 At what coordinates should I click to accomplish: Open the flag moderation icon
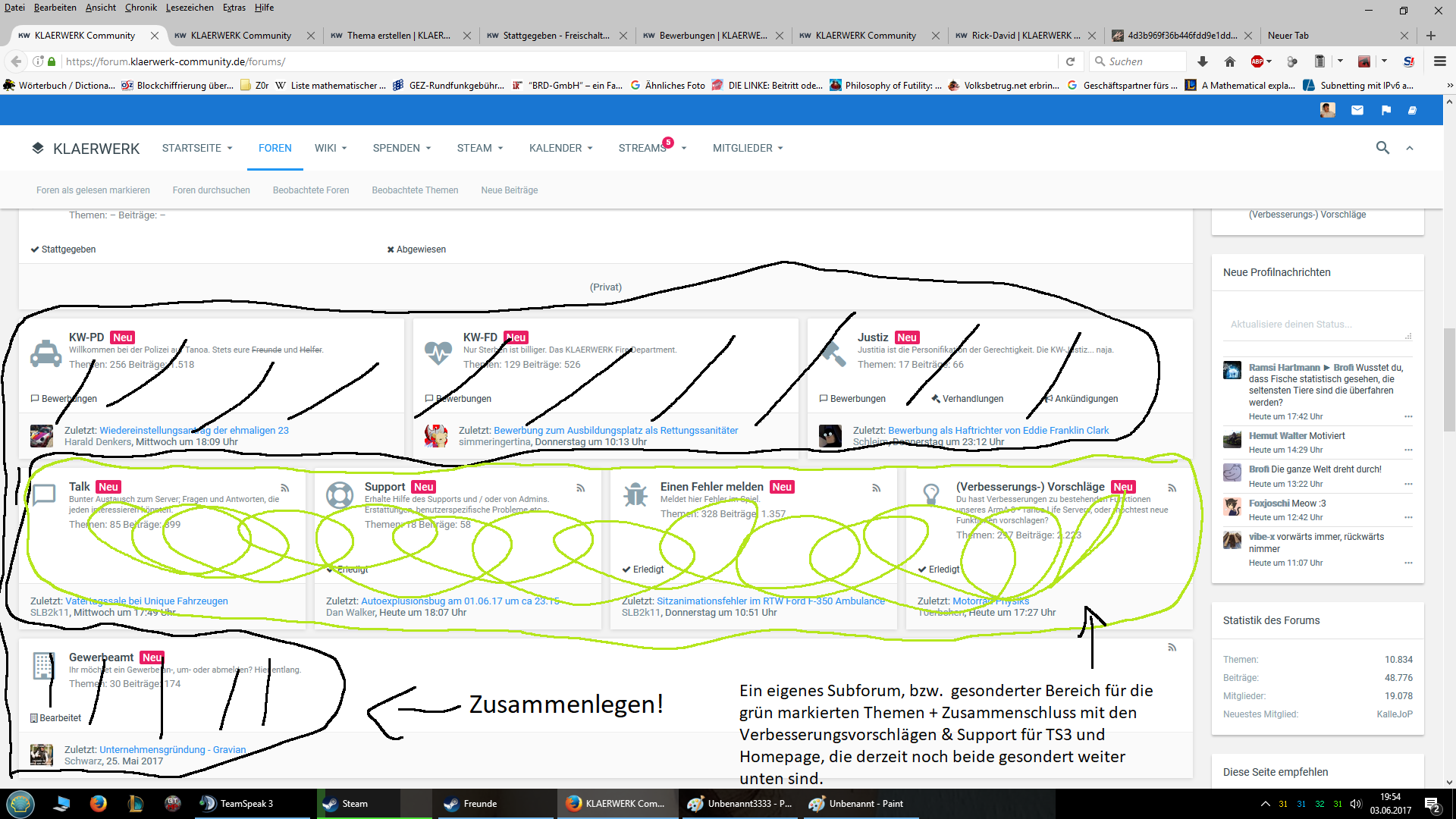point(1386,110)
